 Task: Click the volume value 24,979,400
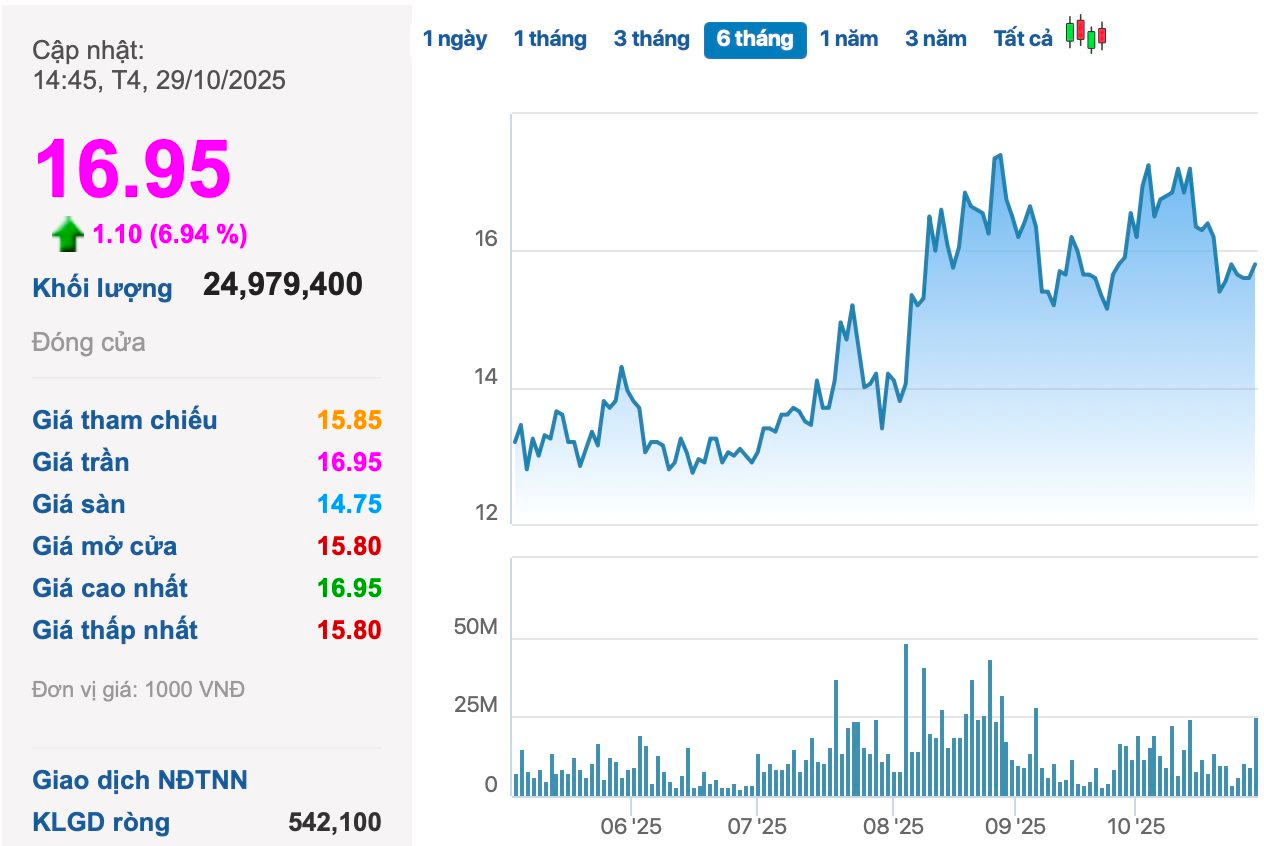pyautogui.click(x=283, y=285)
